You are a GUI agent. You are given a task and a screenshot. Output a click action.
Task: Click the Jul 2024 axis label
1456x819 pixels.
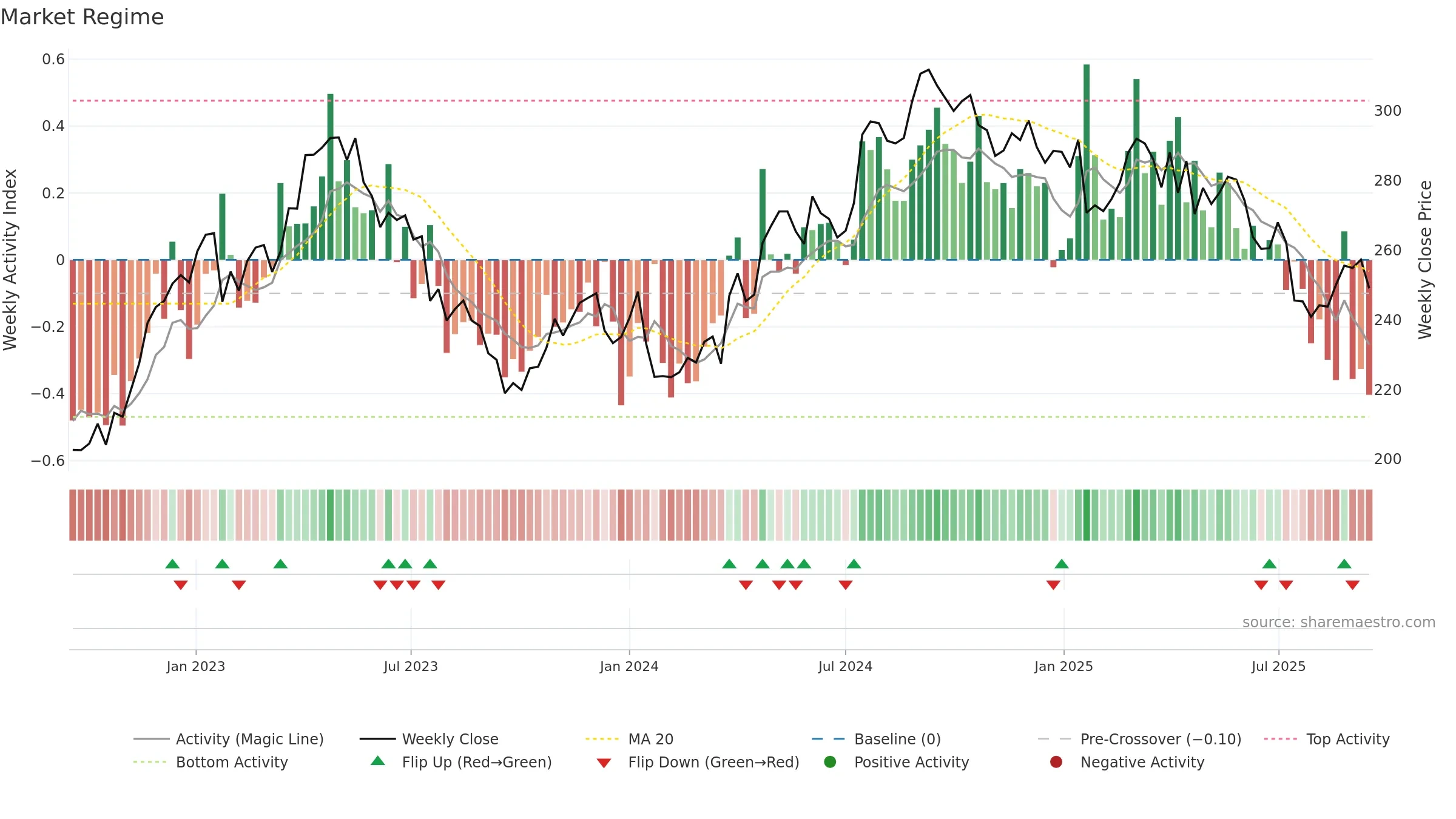tap(845, 666)
